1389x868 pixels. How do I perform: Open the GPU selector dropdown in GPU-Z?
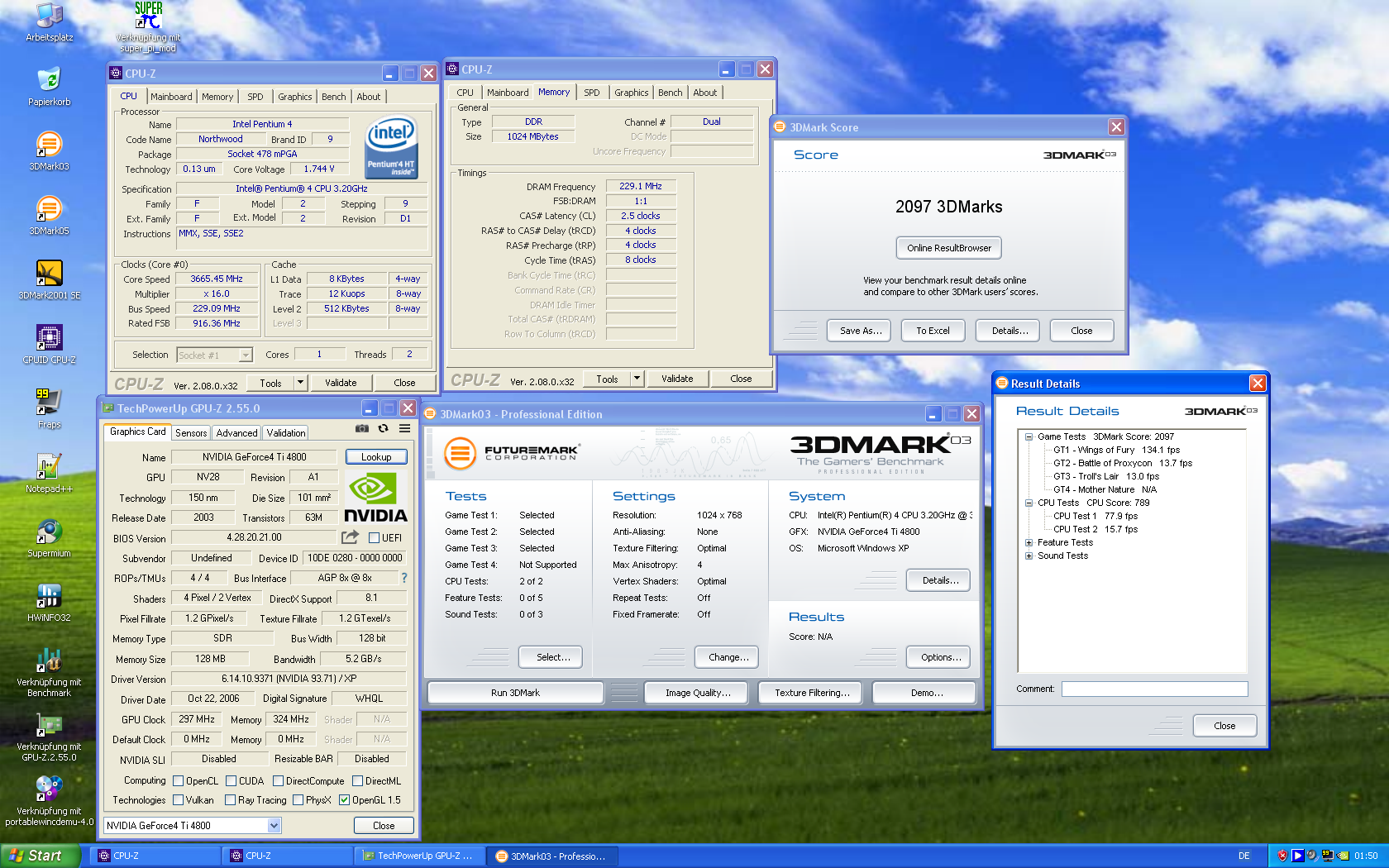(x=274, y=825)
